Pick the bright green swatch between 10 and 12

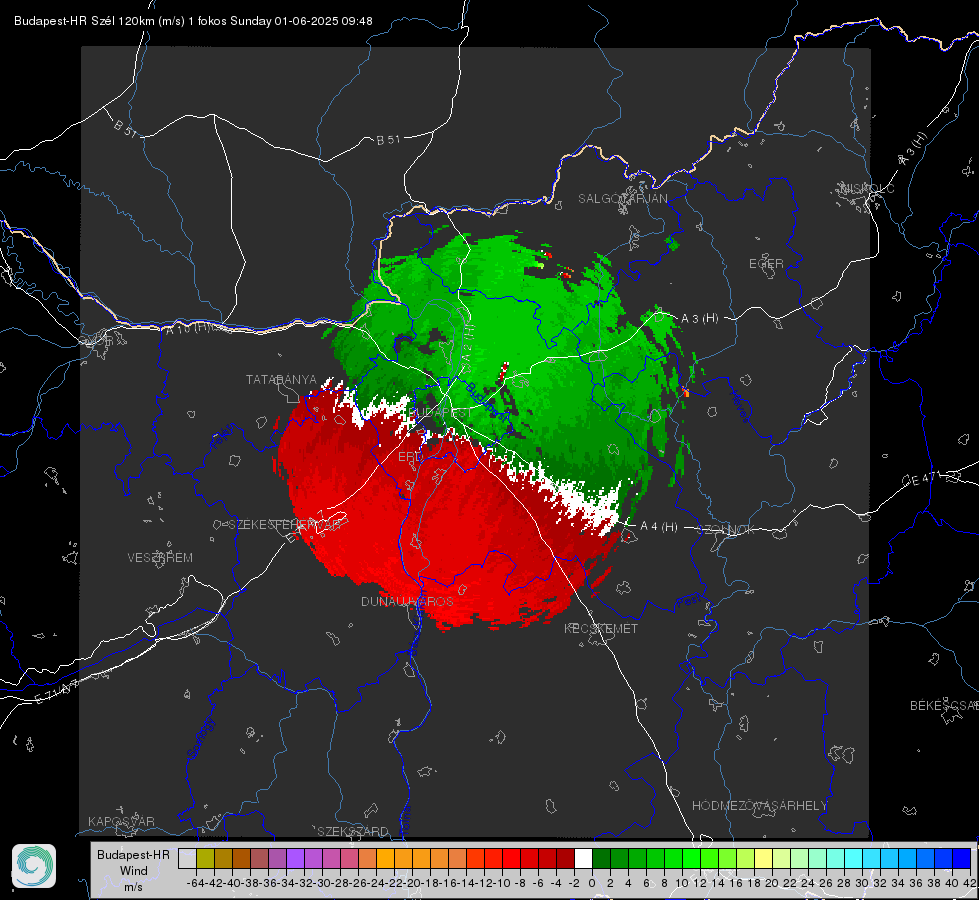(x=691, y=858)
